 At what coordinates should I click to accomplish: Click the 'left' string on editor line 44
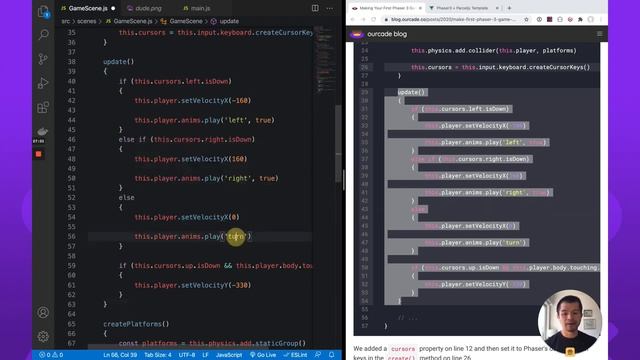pos(236,120)
